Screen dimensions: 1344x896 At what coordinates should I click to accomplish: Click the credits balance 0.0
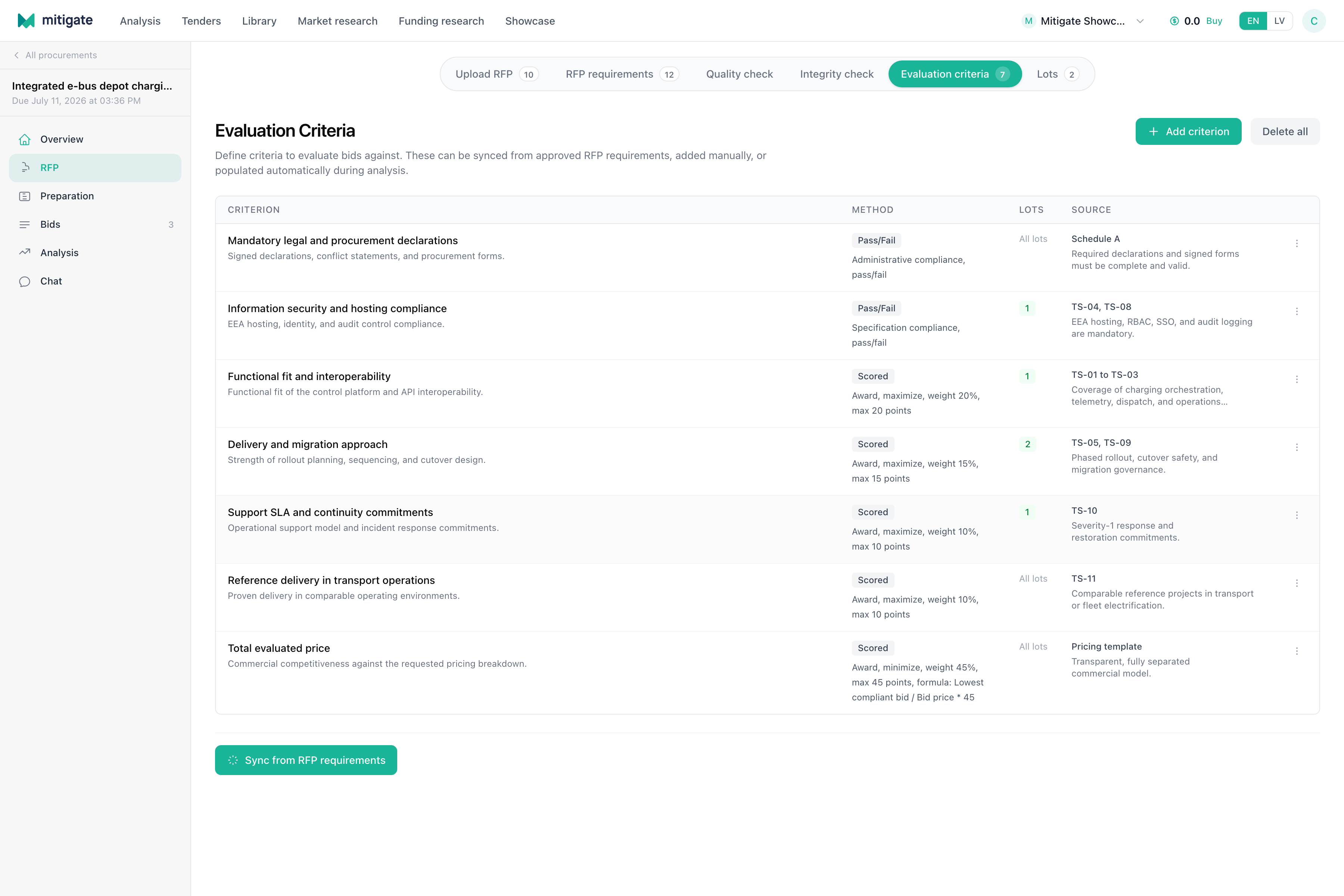pyautogui.click(x=1191, y=21)
